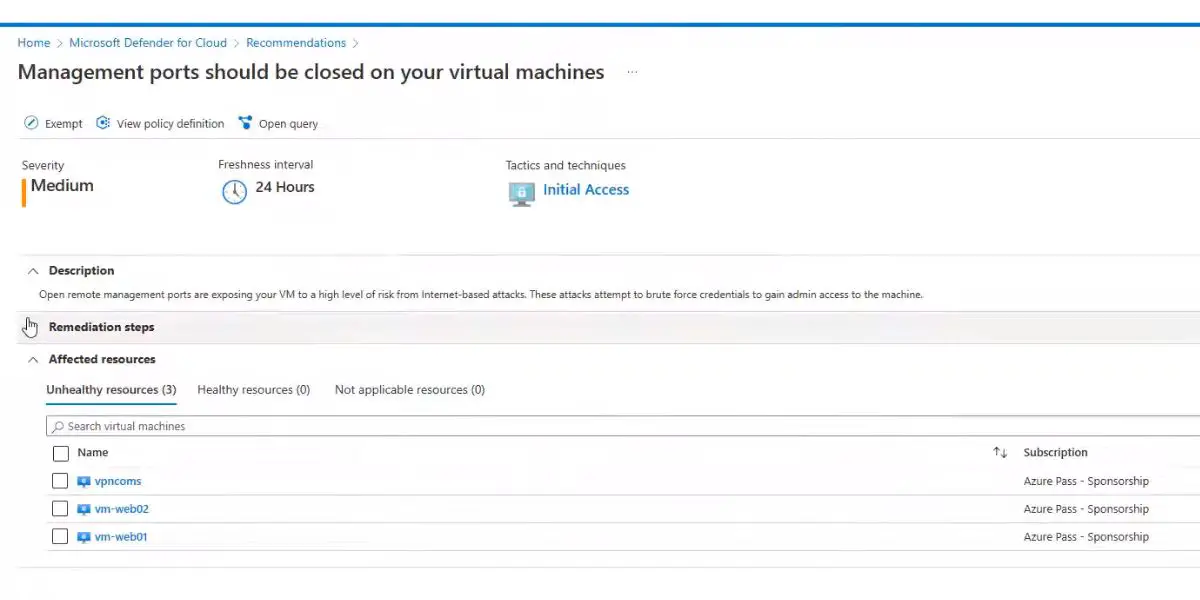Open Recommendations breadcrumb link
The image size is (1200, 600).
coord(296,43)
